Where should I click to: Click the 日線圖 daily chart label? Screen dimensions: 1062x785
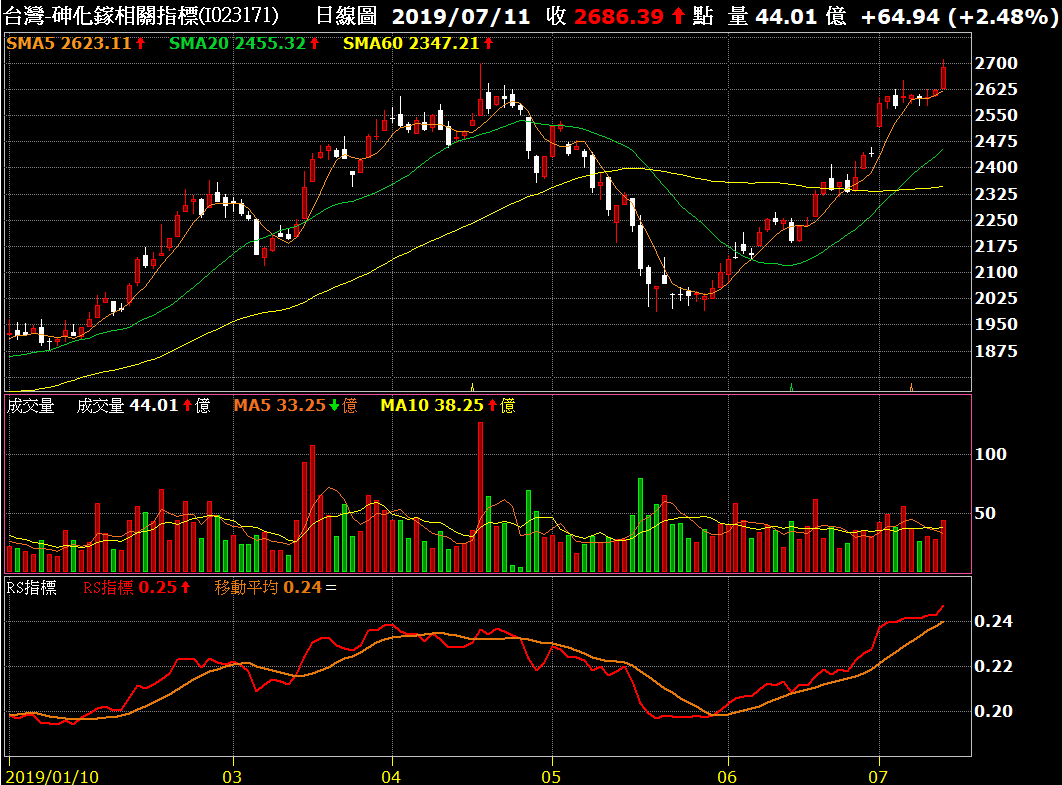[346, 17]
